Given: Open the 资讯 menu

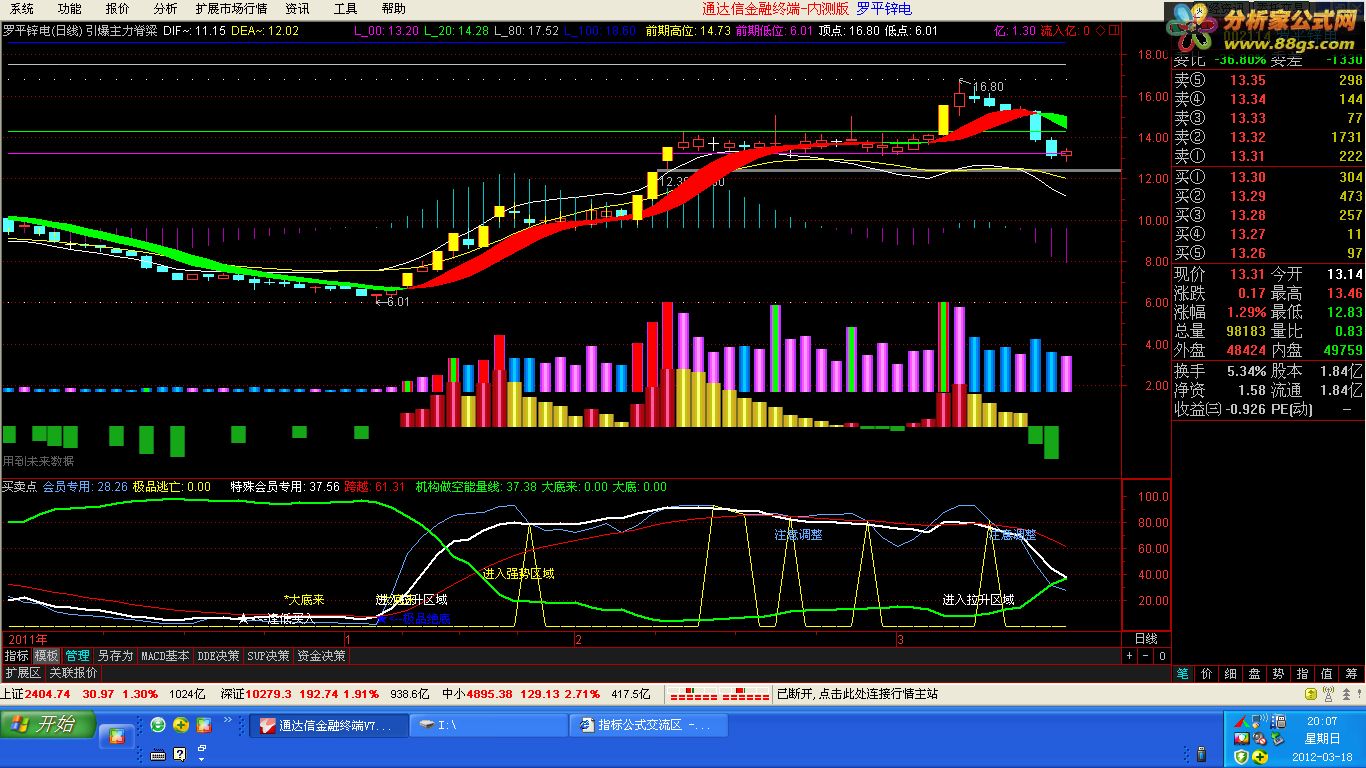Looking at the screenshot, I should (x=297, y=8).
